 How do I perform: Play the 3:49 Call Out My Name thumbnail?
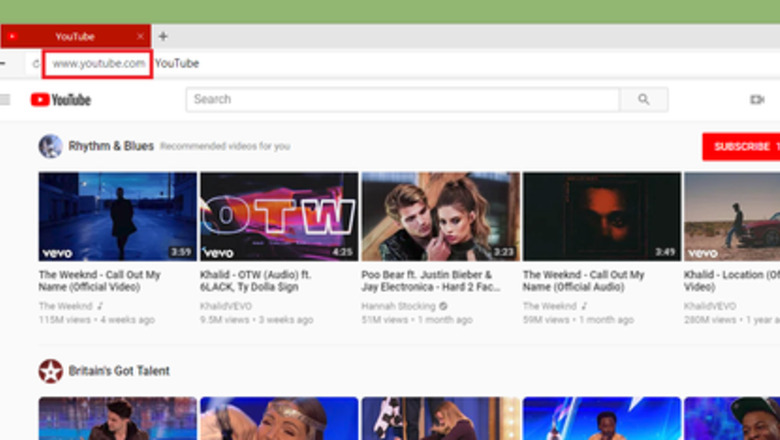602,216
